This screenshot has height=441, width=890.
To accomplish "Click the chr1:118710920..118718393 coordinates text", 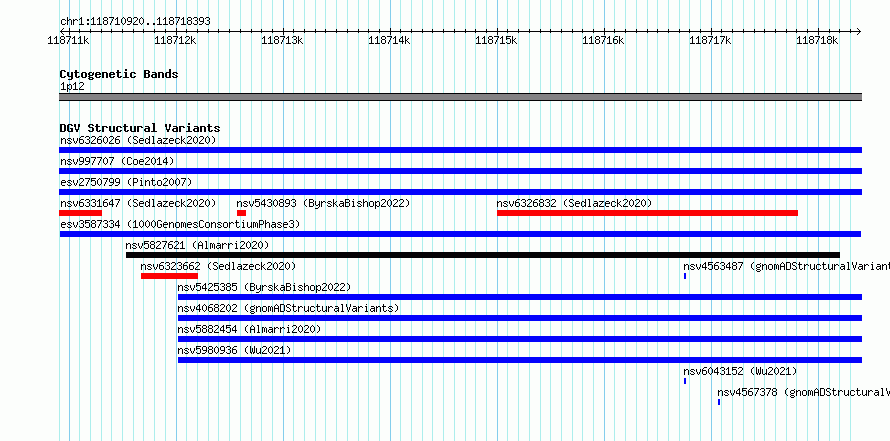I will tap(135, 21).
